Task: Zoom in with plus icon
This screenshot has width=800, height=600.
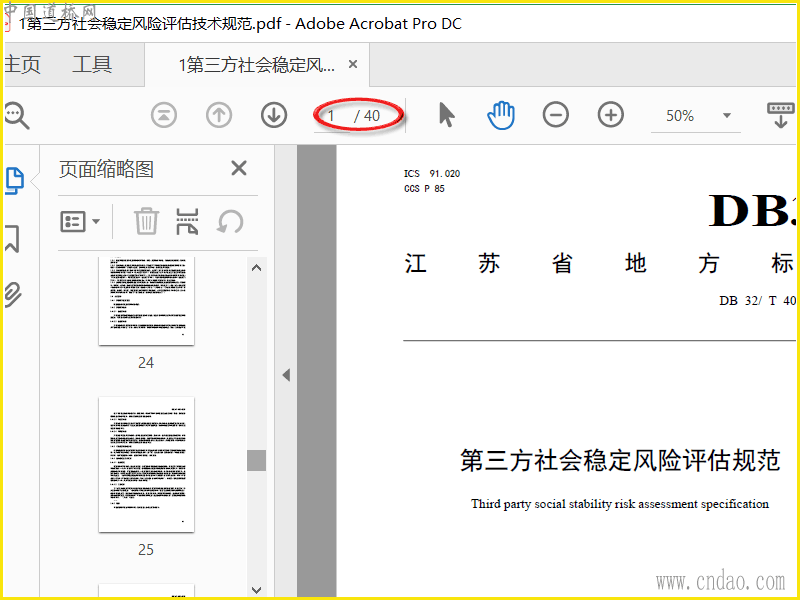Action: (611, 115)
